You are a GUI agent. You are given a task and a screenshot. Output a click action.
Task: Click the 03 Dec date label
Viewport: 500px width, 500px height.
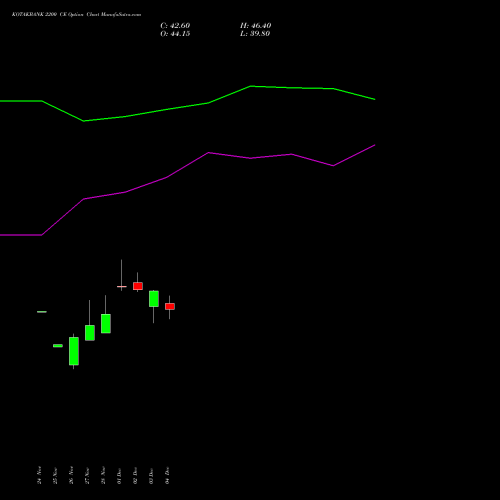(x=151, y=476)
